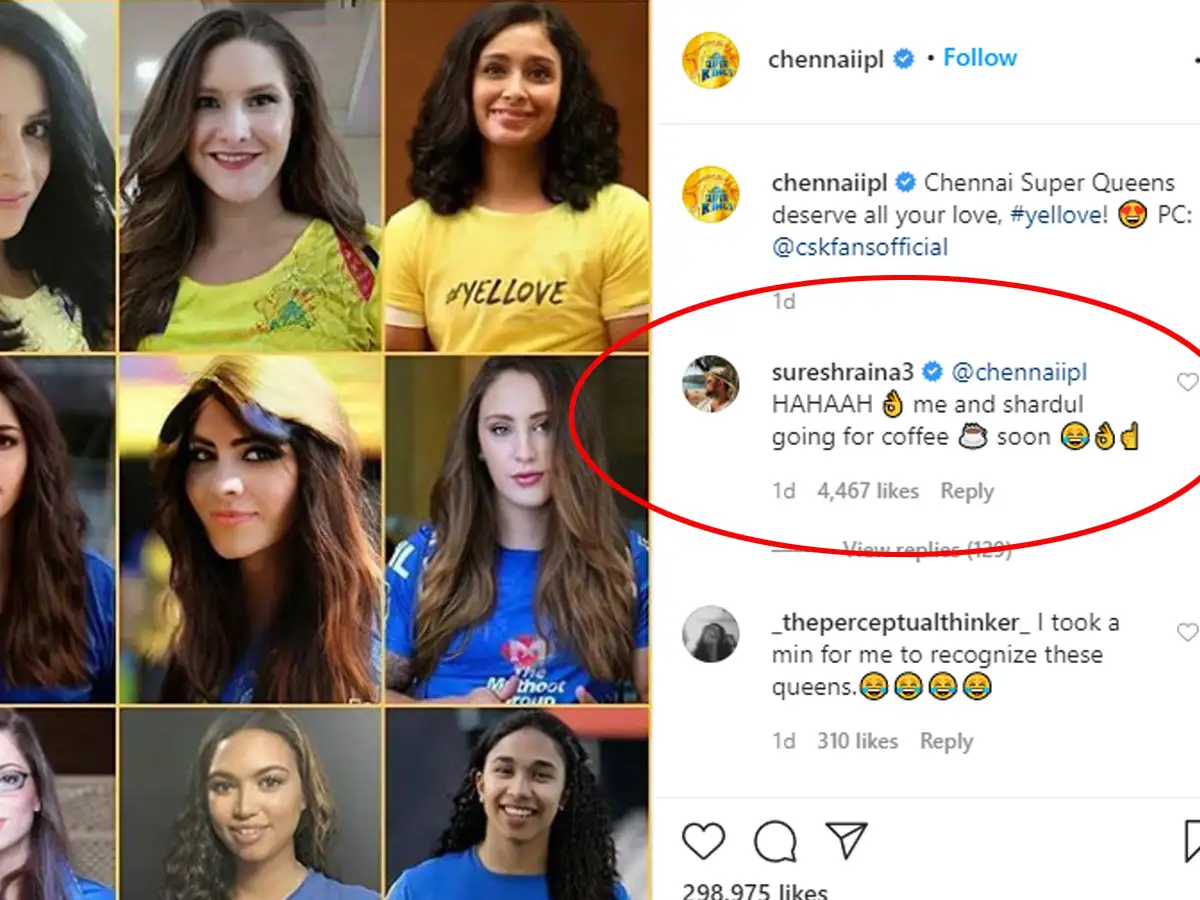Open the @cskfansofficial mention link
Image resolution: width=1200 pixels, height=900 pixels.
pyautogui.click(x=860, y=247)
